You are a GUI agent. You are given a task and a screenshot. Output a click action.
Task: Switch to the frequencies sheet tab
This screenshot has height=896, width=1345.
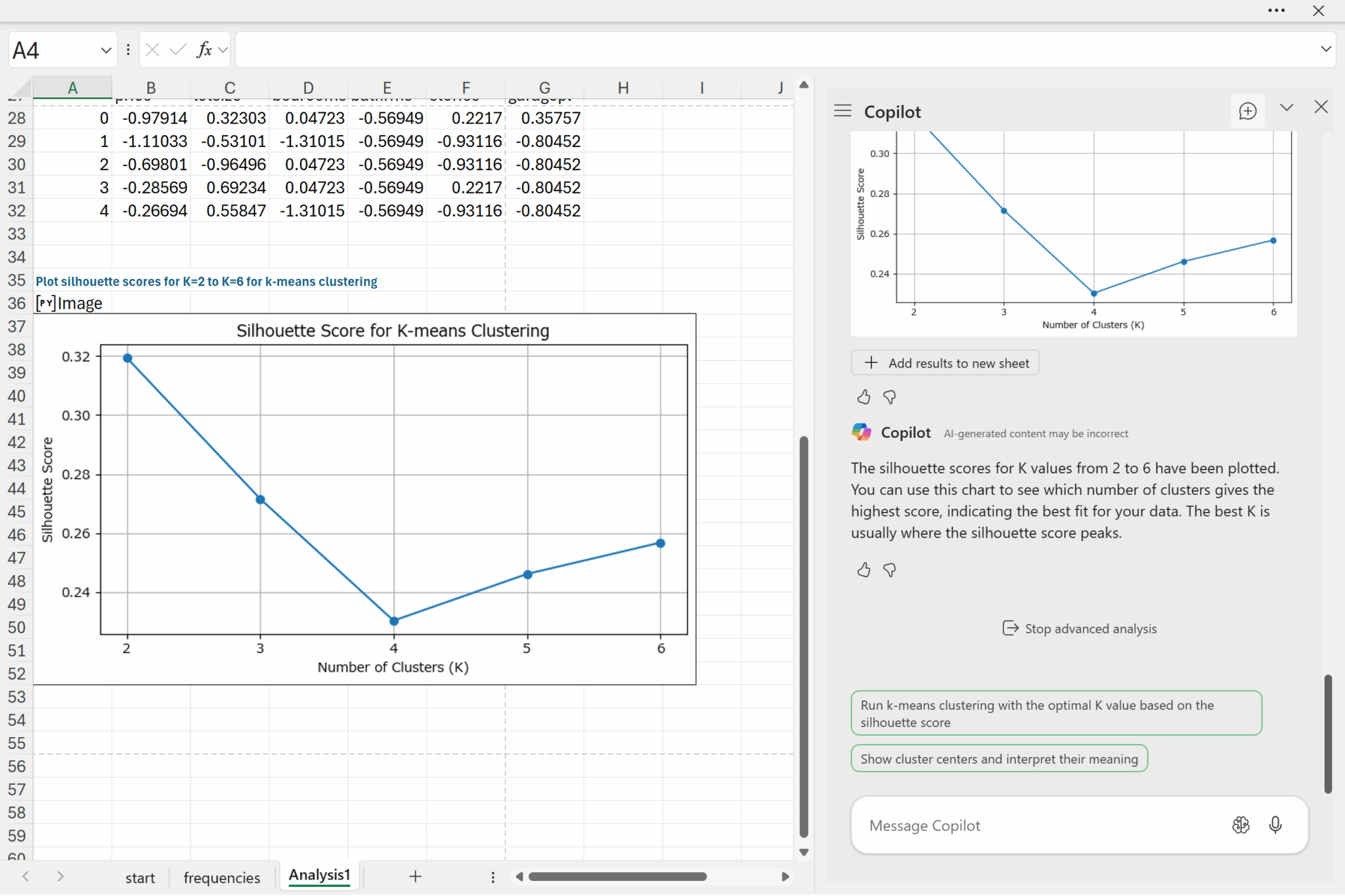tap(221, 878)
